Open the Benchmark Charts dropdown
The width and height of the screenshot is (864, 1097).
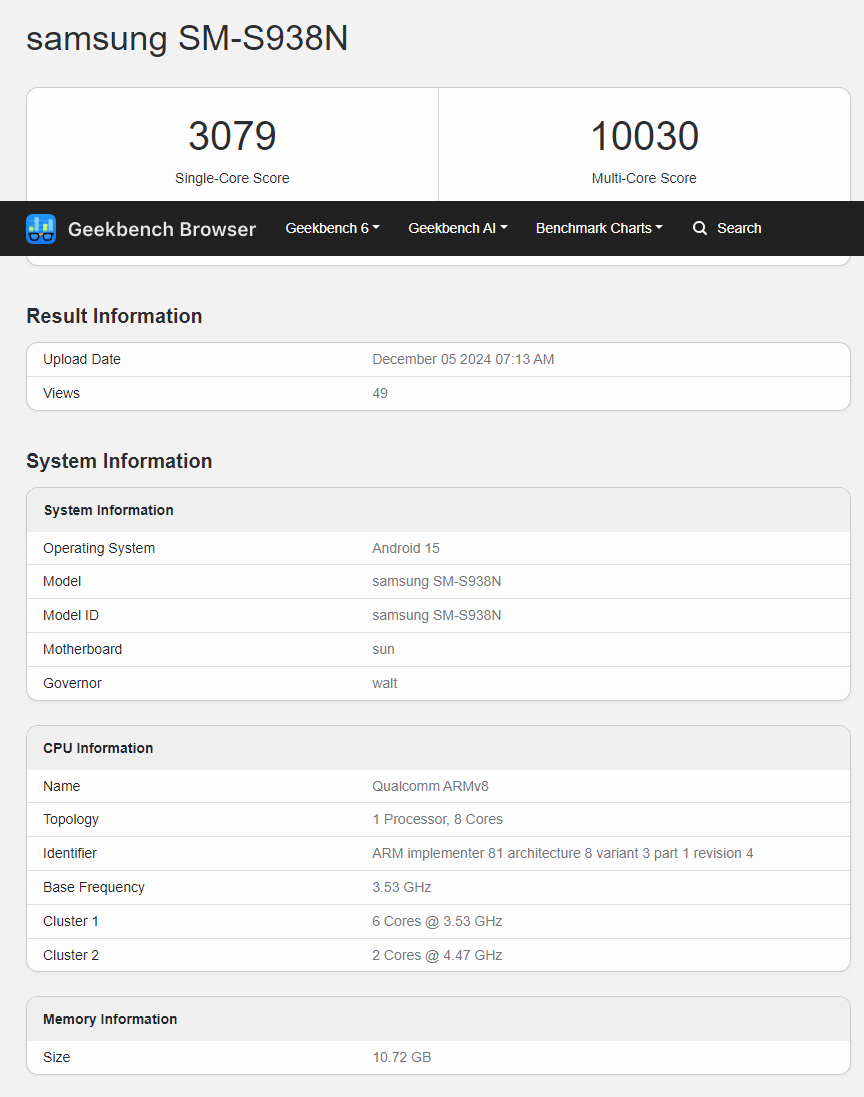coord(599,228)
